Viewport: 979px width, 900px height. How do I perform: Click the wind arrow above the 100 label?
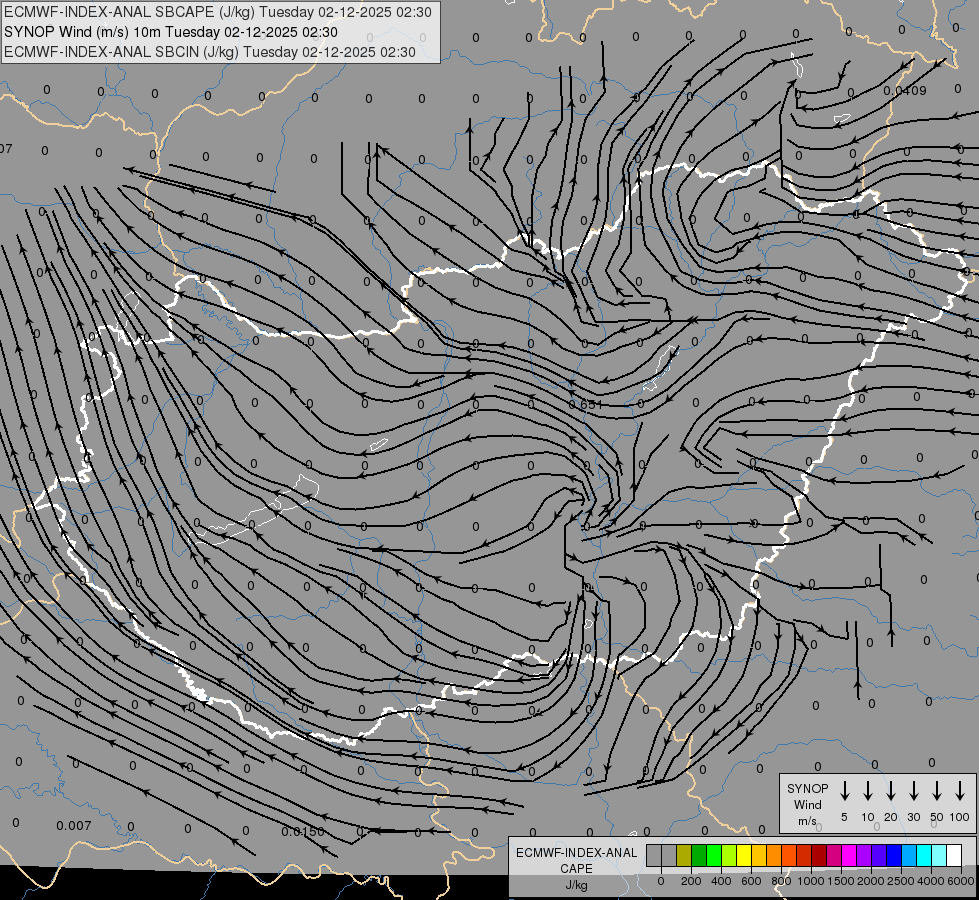[960, 791]
